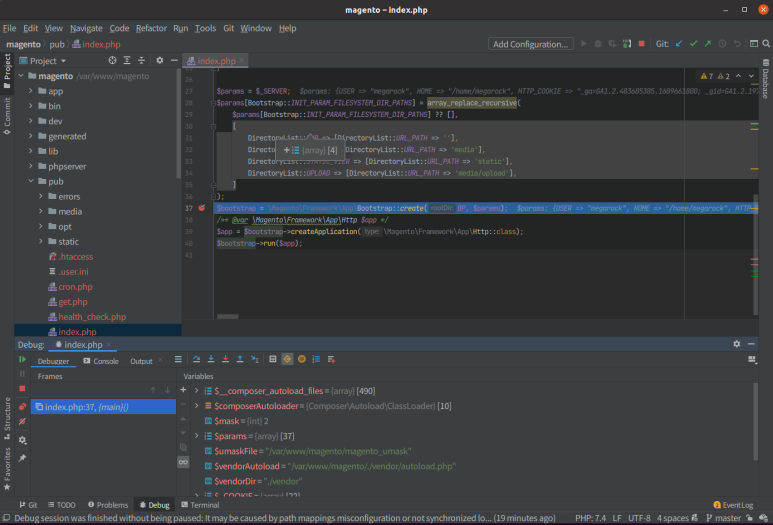Expand $__composer_autoload_files variable

[x=196, y=391]
